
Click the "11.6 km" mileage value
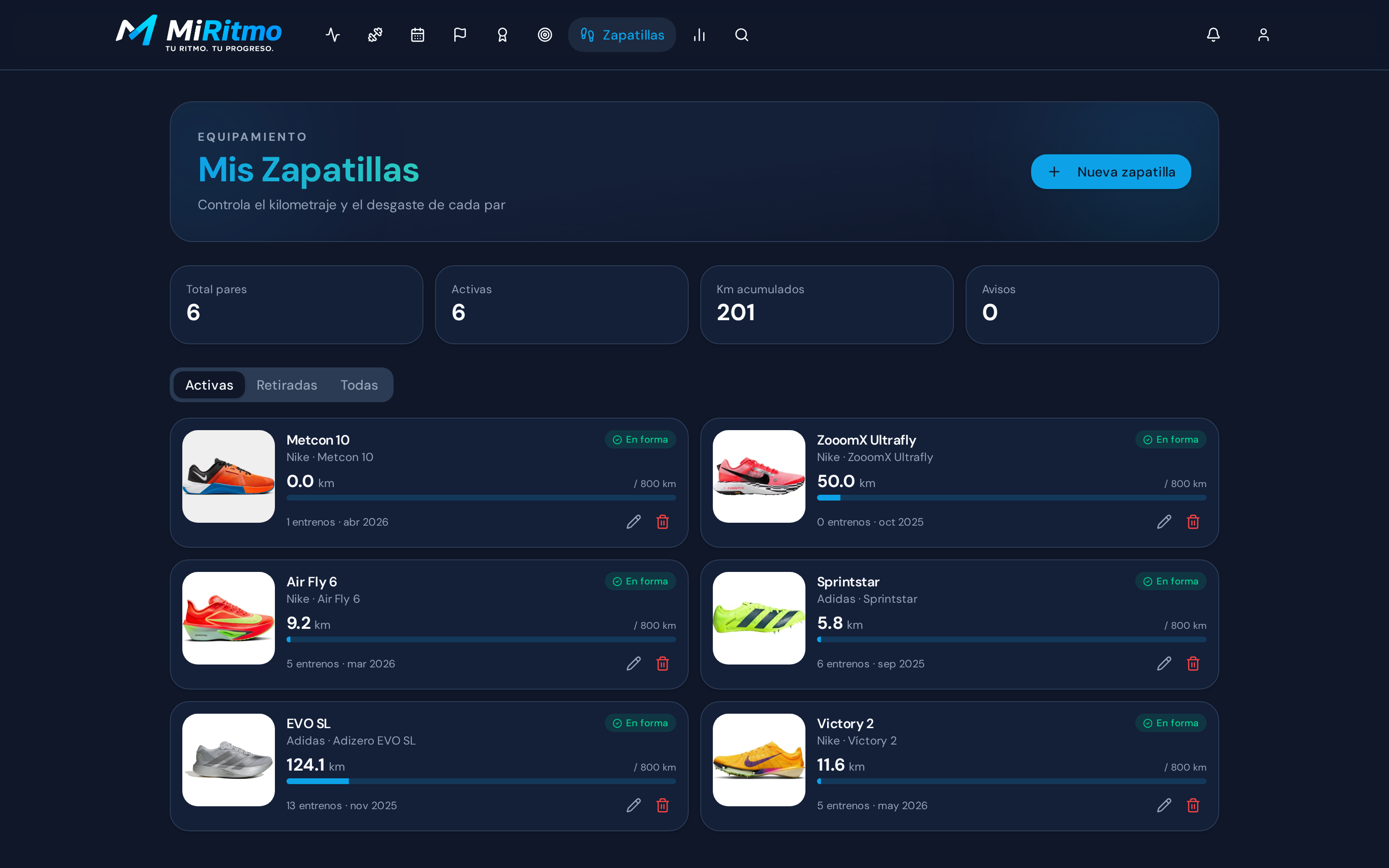[x=841, y=765]
